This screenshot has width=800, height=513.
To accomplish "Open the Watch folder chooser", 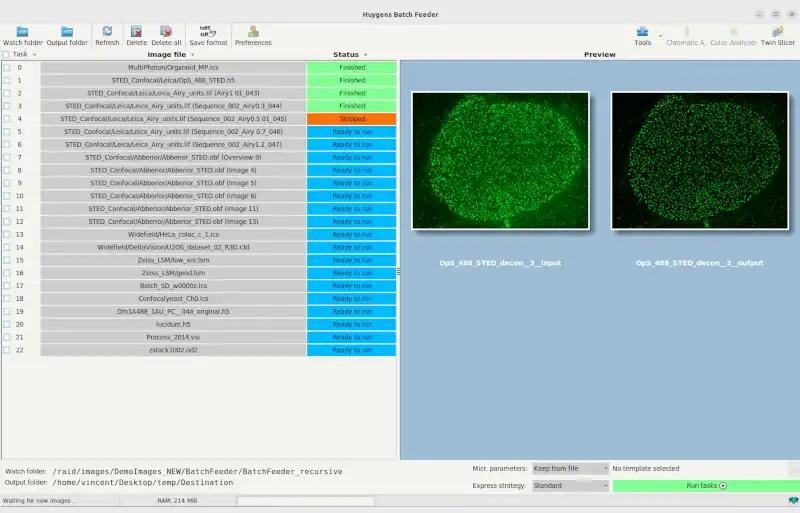I will [x=22, y=36].
